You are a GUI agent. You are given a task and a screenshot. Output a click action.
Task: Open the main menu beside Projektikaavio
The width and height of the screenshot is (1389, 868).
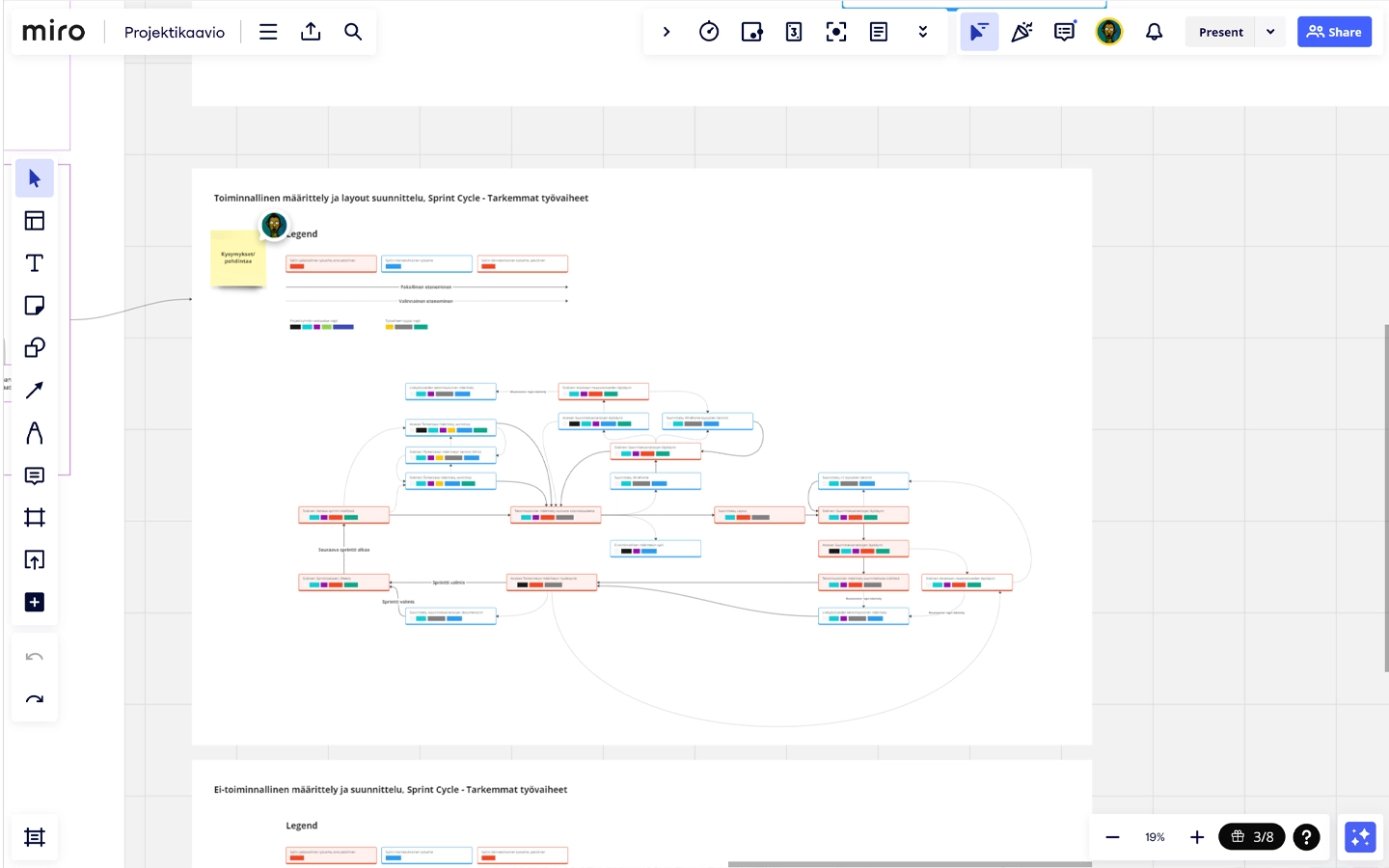click(268, 31)
